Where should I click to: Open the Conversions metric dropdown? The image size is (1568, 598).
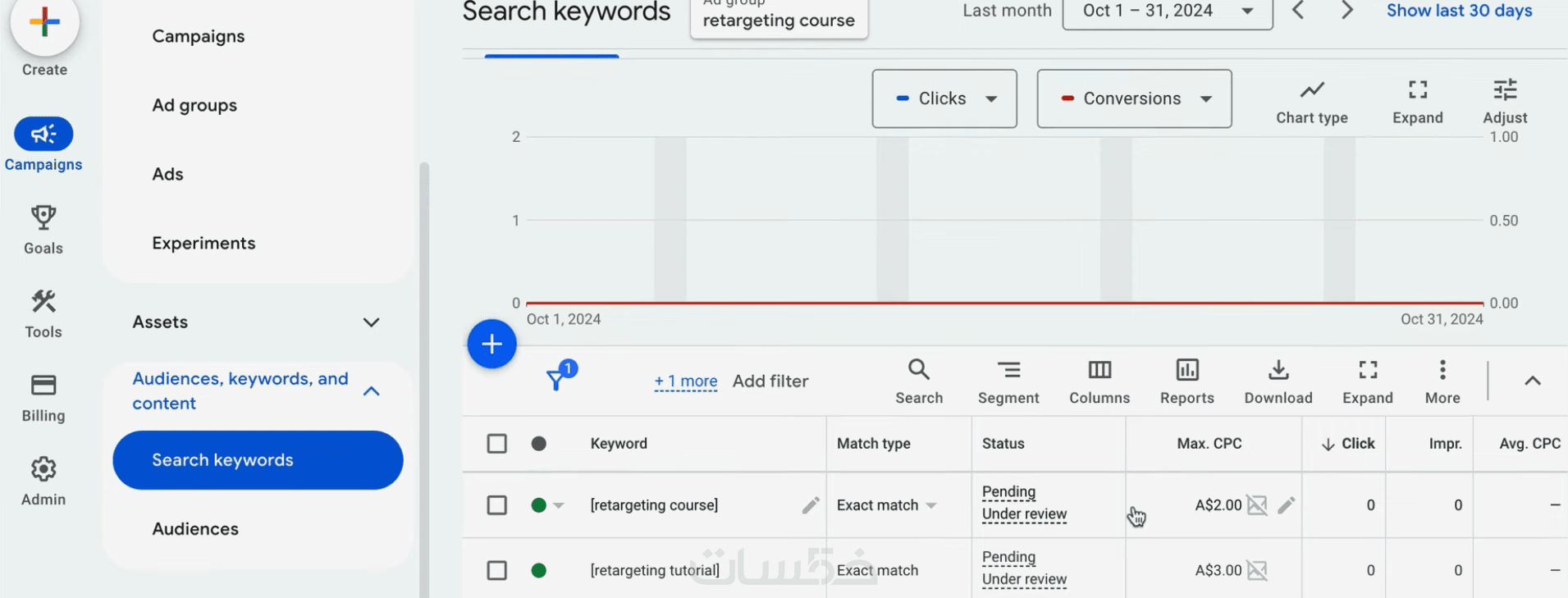1134,98
